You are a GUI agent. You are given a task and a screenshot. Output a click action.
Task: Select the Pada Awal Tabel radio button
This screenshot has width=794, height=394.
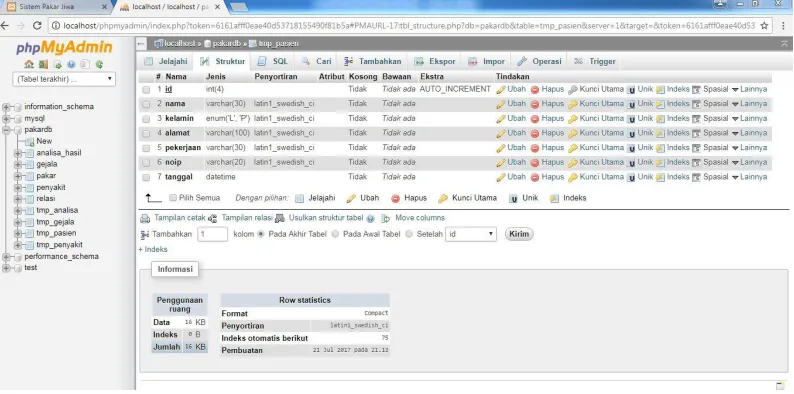click(336, 234)
